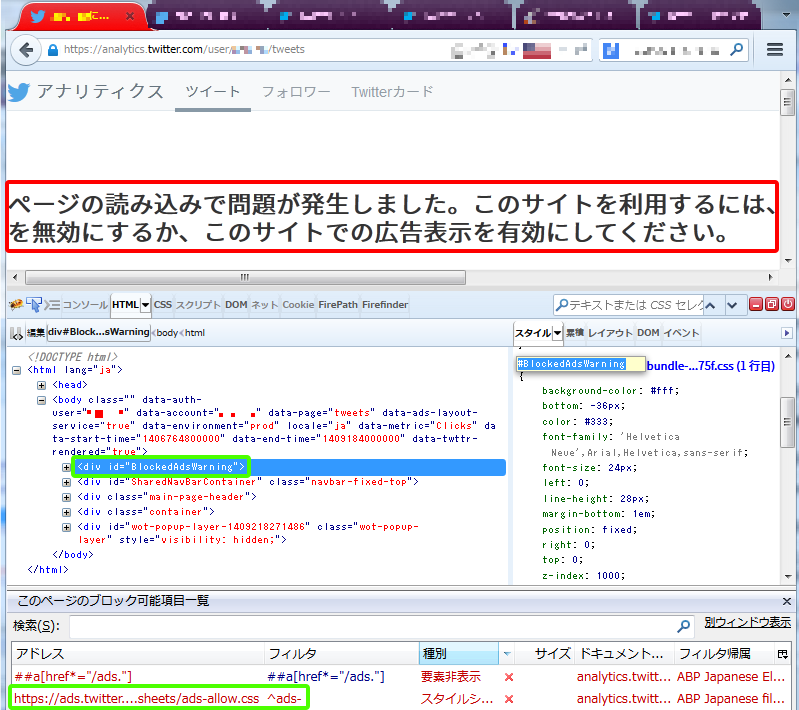Click the z-index: 1000 value

[x=610, y=575]
